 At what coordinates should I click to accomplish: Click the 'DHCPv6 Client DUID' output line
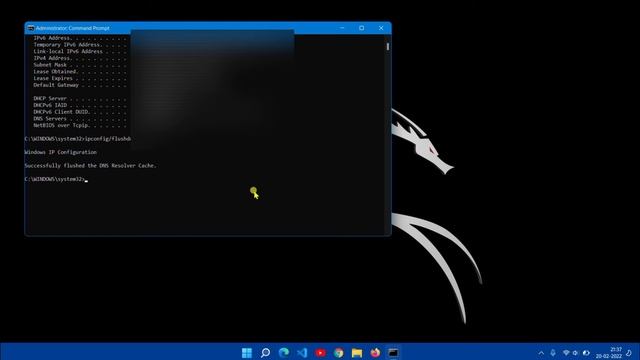(80, 112)
